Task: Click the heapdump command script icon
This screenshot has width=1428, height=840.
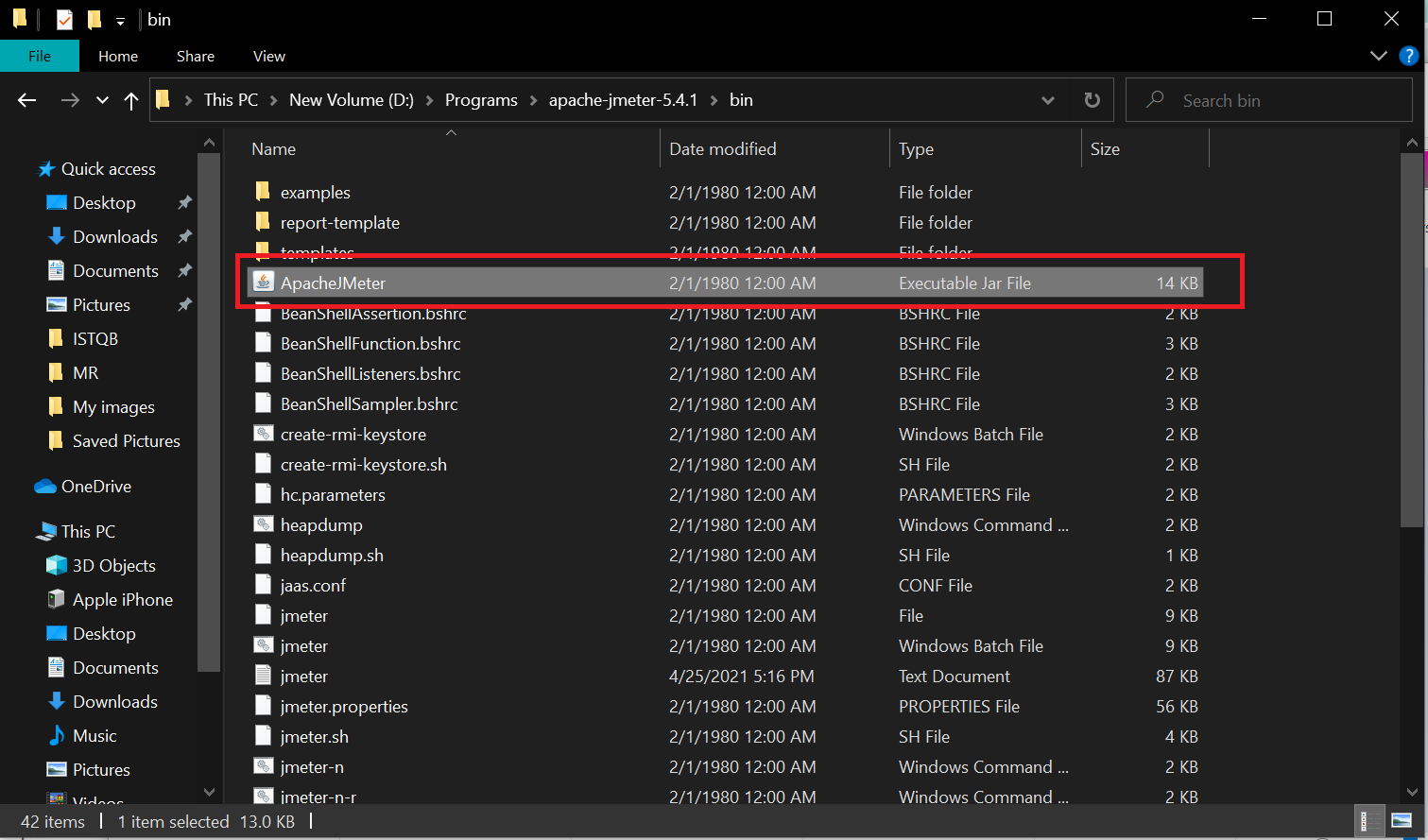Action: (264, 524)
